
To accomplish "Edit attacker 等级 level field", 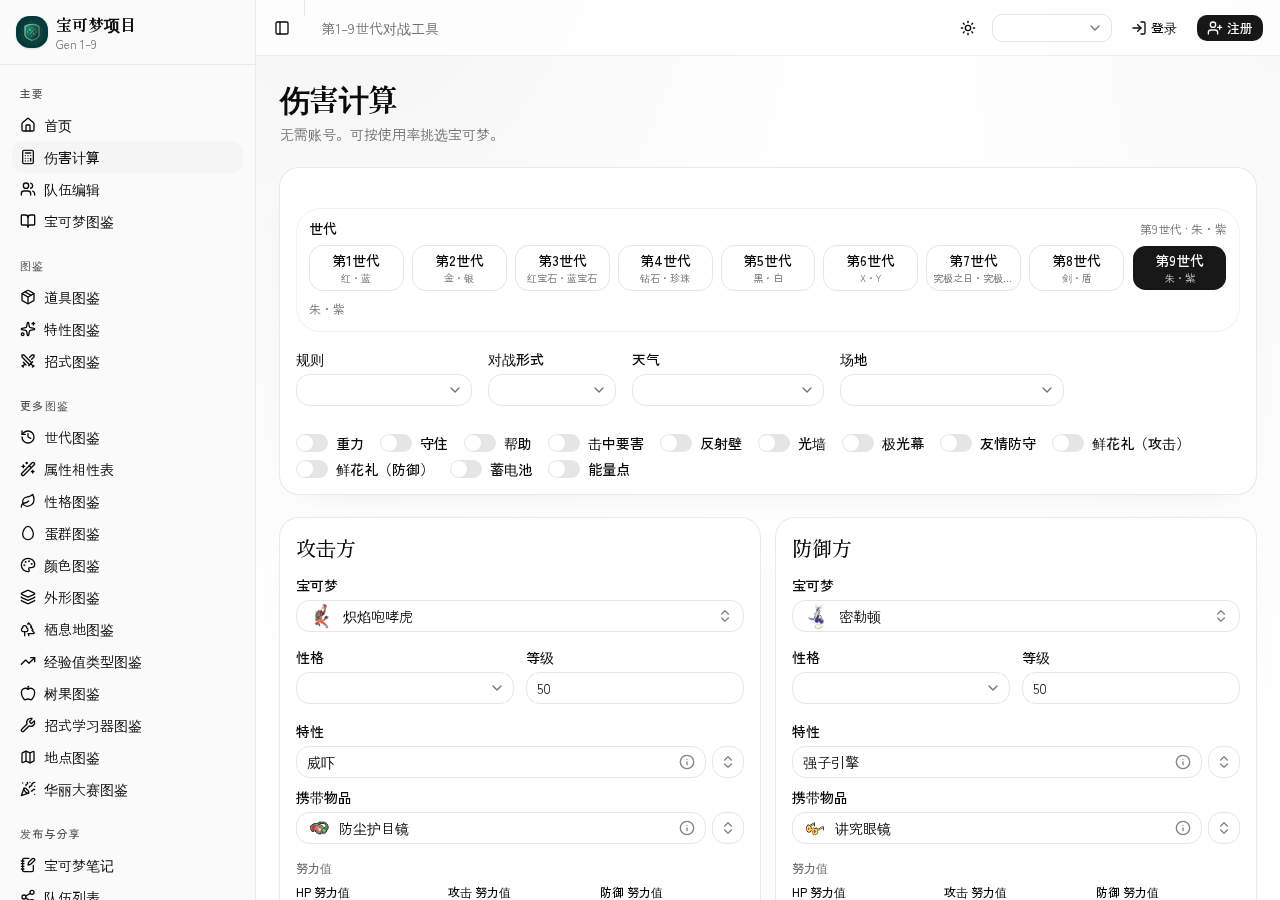I will pos(635,688).
